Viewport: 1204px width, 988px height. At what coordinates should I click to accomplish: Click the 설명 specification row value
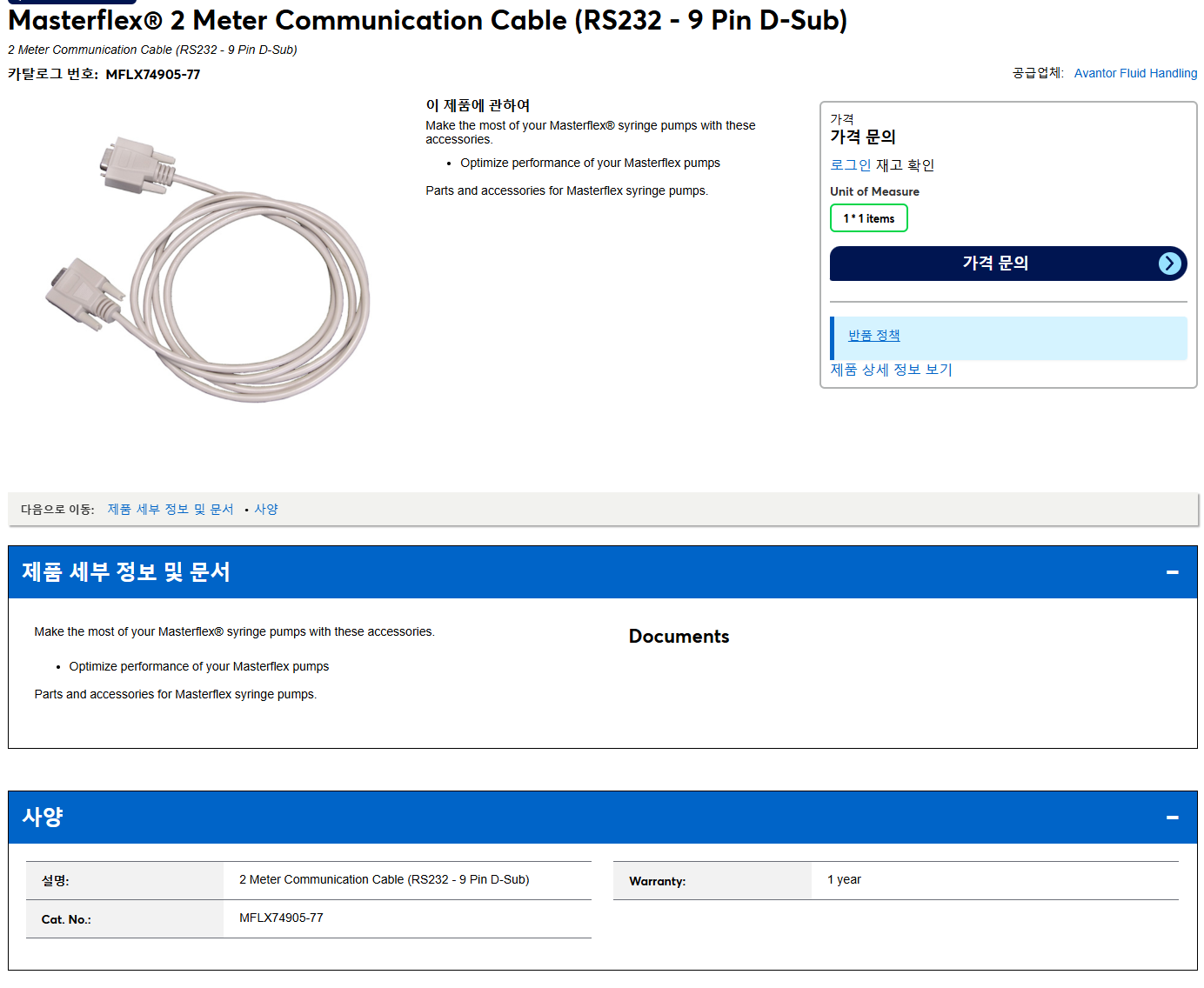point(384,880)
